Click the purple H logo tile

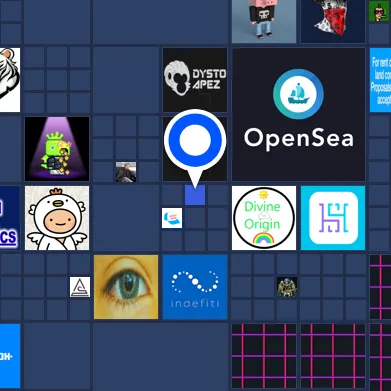333,218
